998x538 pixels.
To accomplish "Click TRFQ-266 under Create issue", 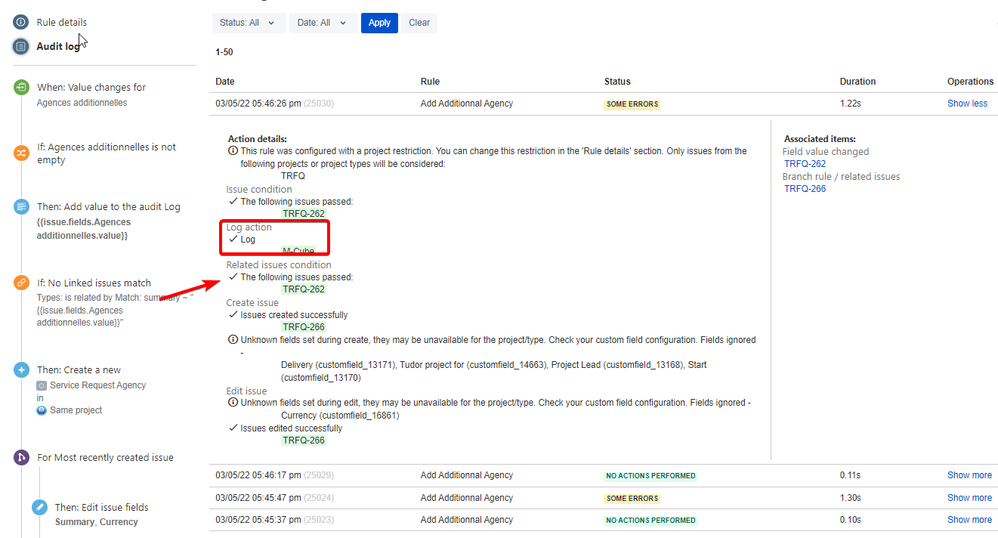I will 304,327.
